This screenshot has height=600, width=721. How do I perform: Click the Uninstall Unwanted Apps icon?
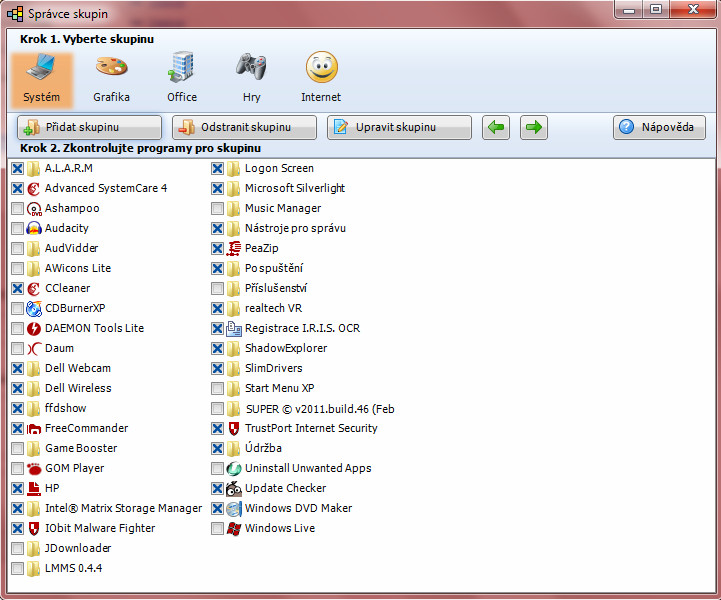point(234,469)
